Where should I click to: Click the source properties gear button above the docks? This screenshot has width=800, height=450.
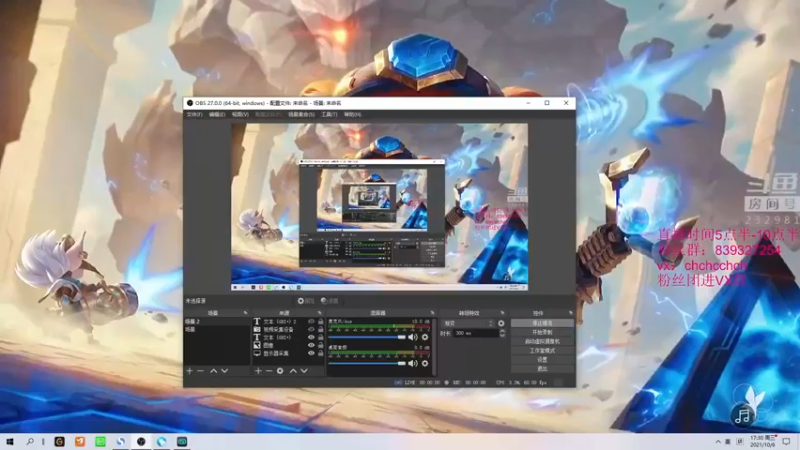306,301
